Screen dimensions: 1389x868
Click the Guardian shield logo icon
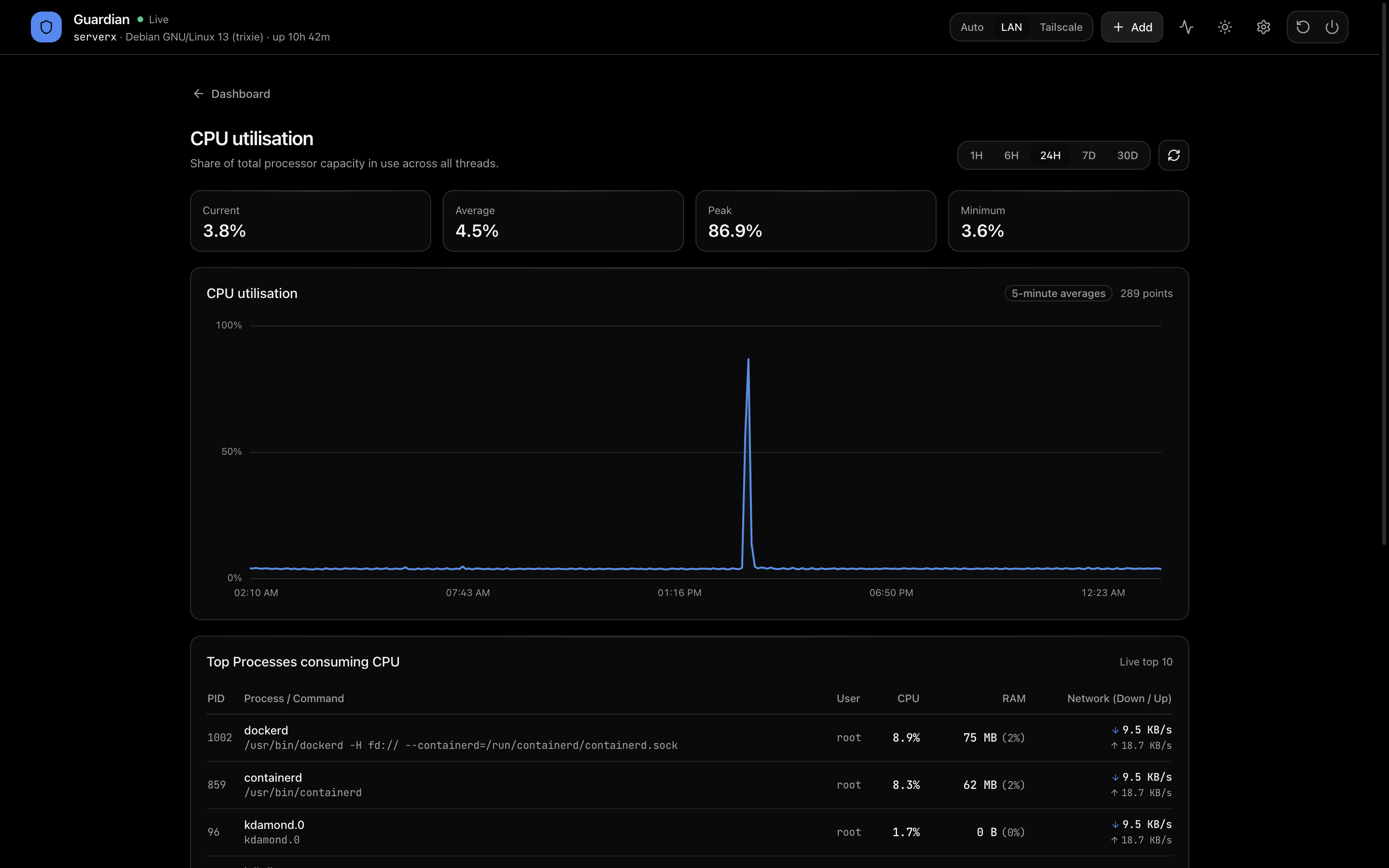pyautogui.click(x=46, y=27)
